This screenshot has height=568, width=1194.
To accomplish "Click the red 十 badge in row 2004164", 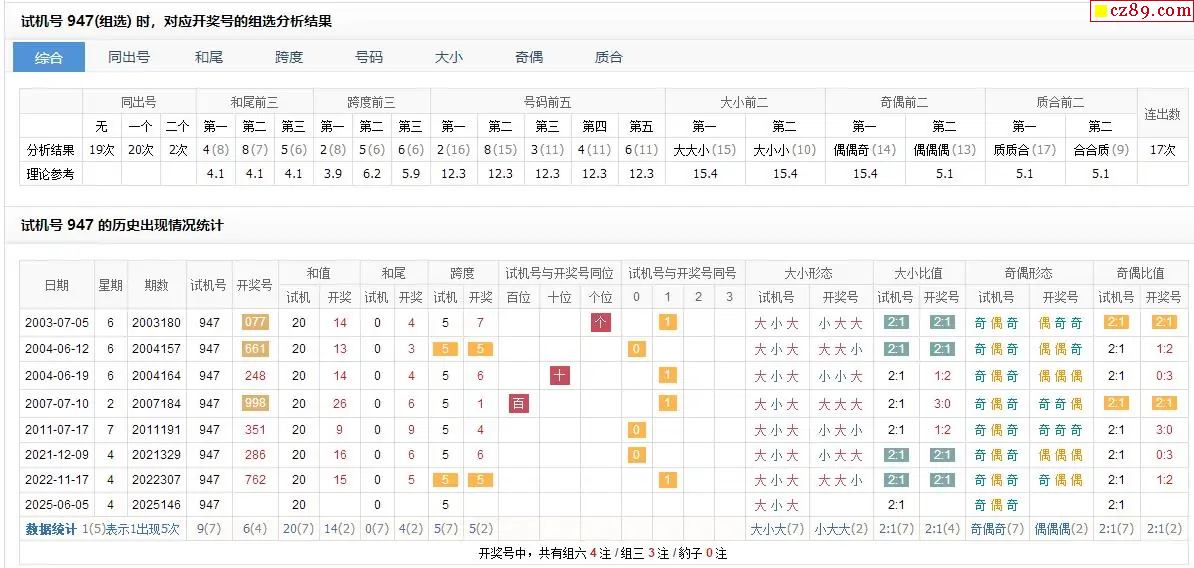I will (560, 375).
